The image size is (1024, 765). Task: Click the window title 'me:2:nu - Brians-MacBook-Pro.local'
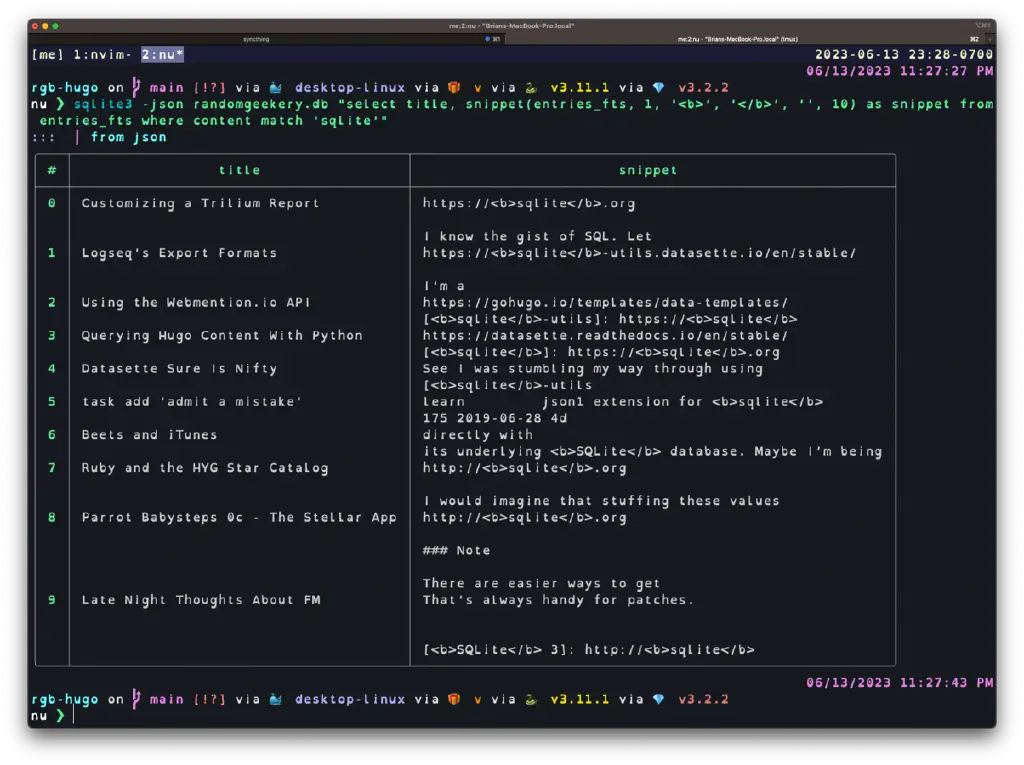click(511, 26)
